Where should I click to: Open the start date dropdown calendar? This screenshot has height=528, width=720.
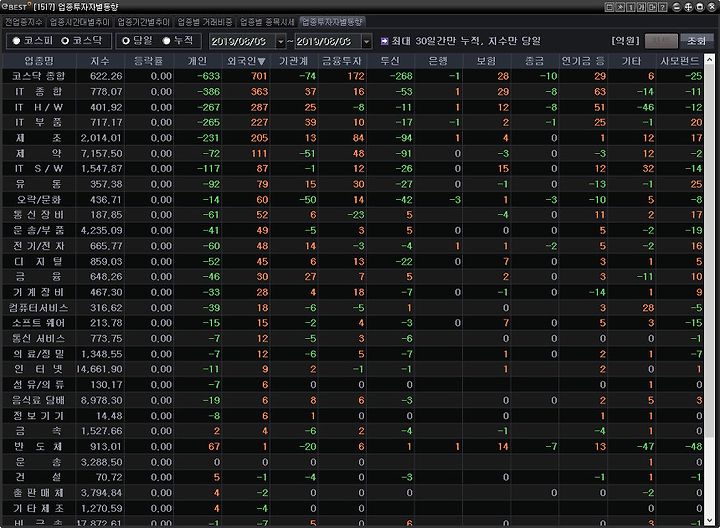coord(281,42)
